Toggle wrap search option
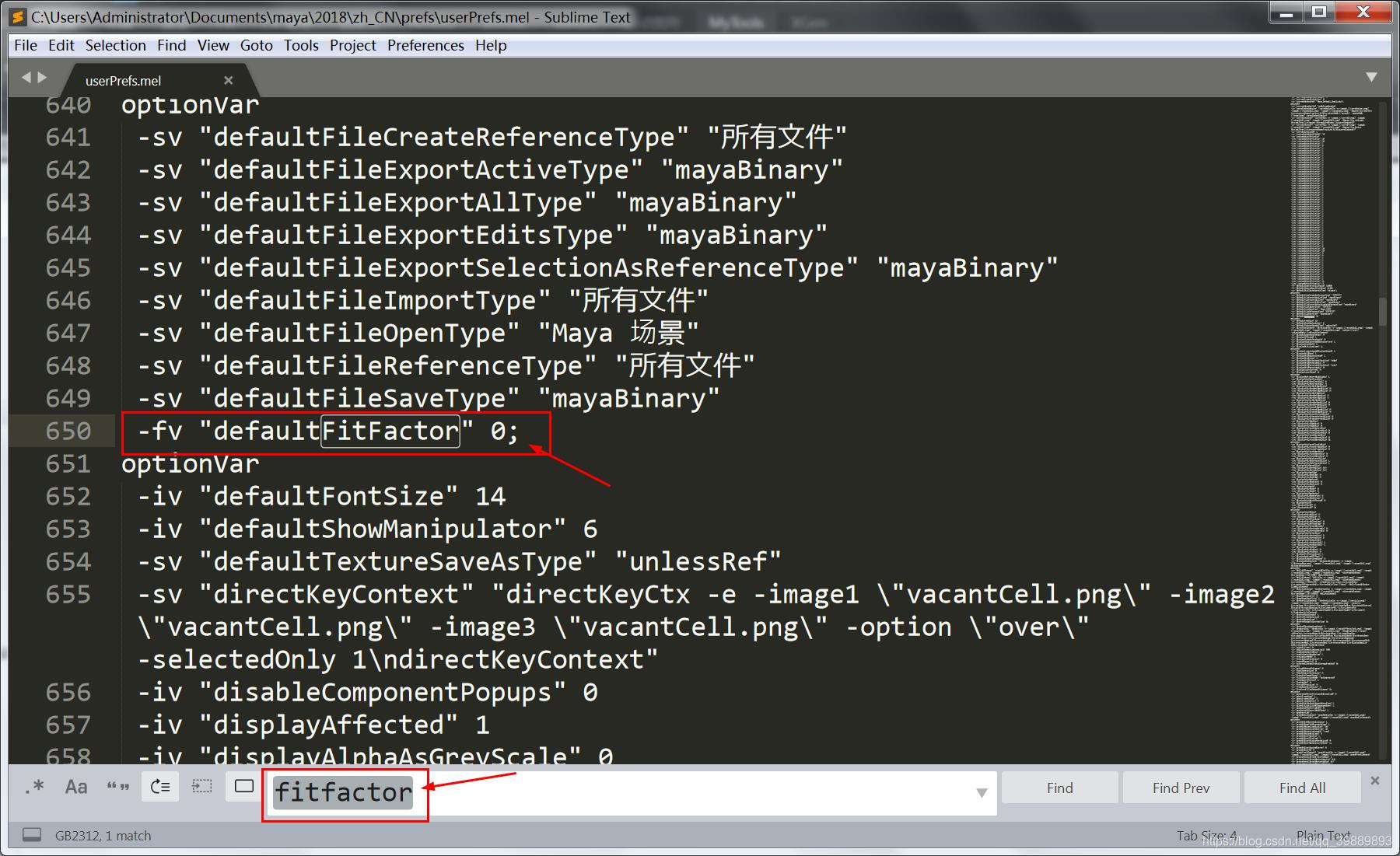The width and height of the screenshot is (1400, 856). (160, 787)
